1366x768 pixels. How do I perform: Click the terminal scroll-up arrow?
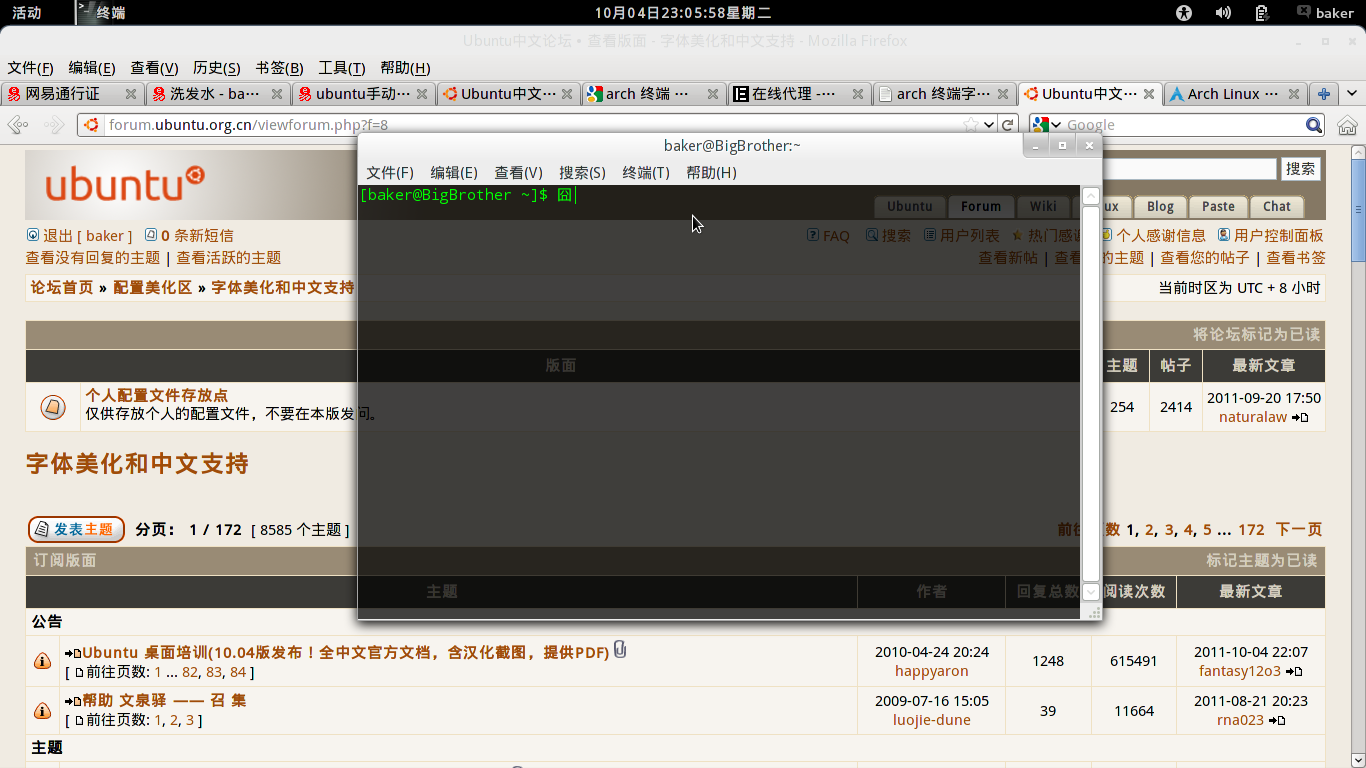pyautogui.click(x=1091, y=196)
